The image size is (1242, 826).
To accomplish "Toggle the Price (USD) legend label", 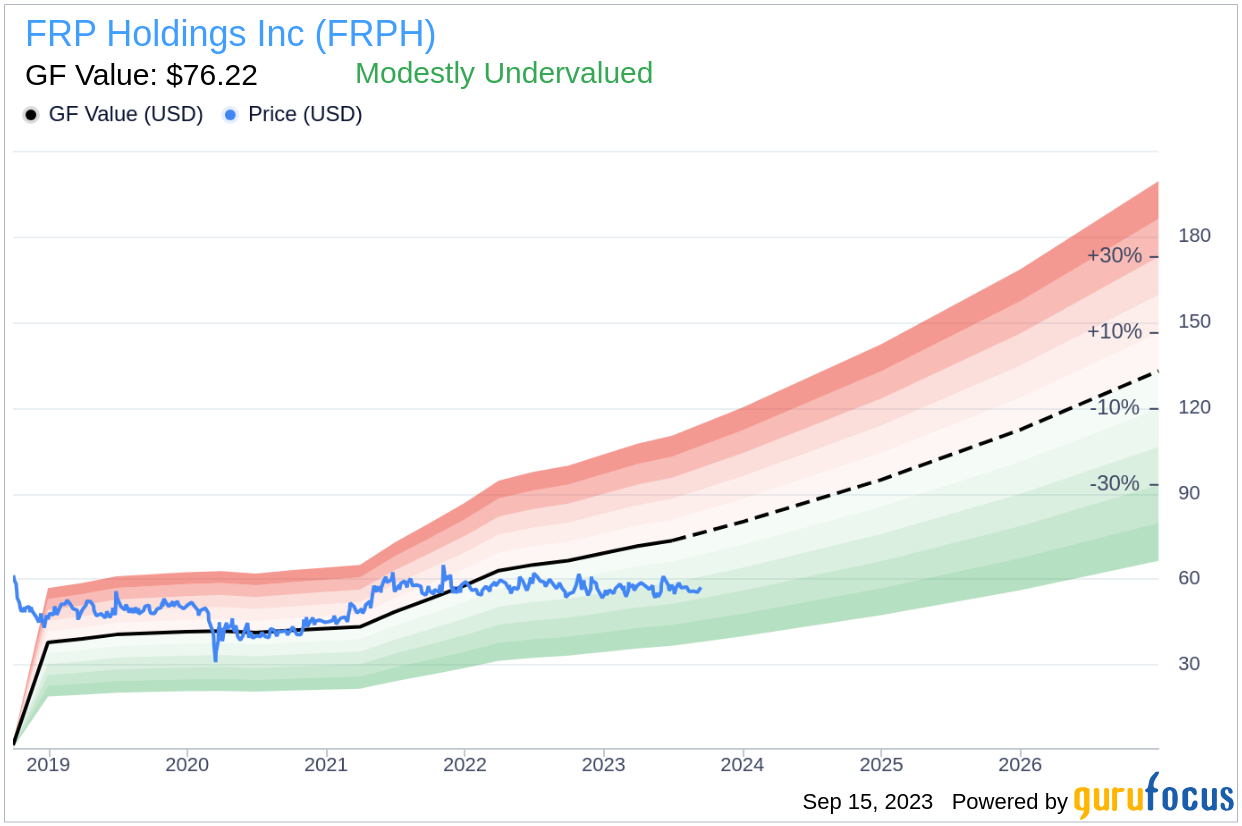I will pos(305,115).
